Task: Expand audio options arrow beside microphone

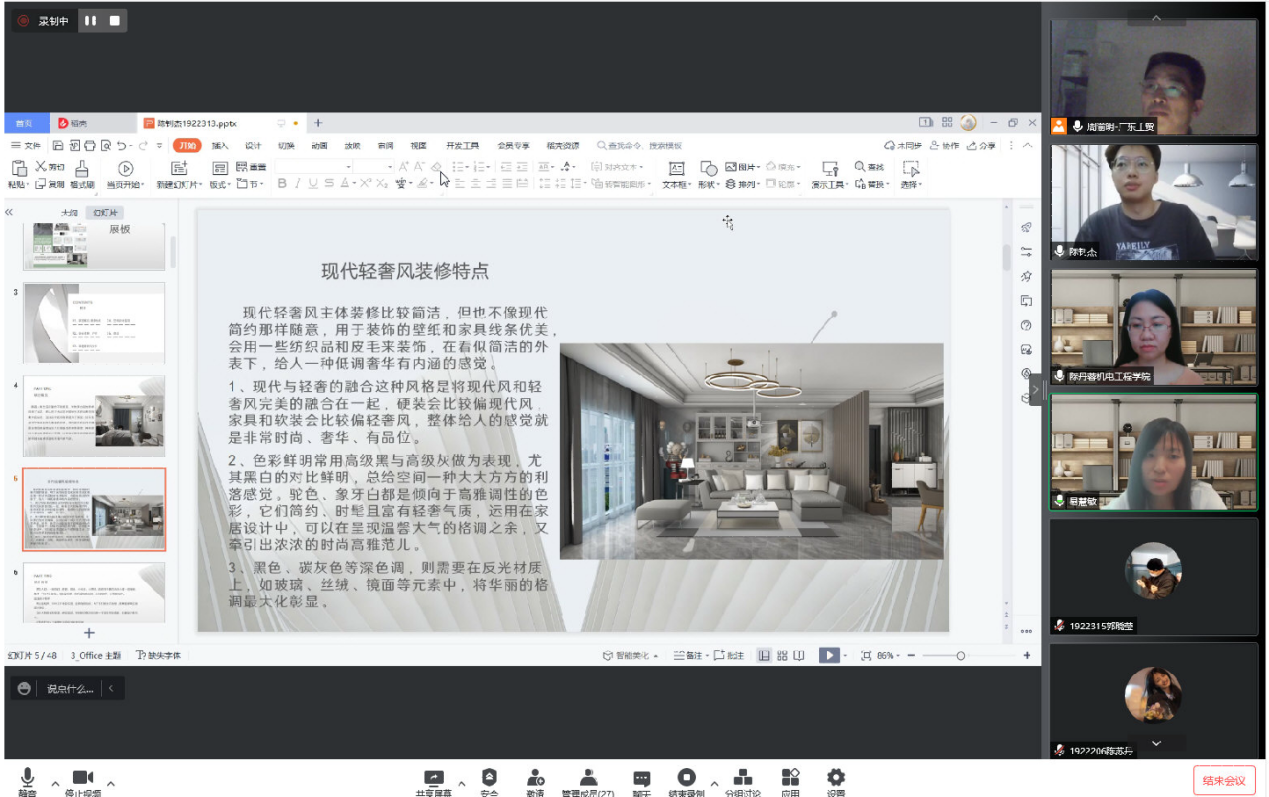Action: [x=55, y=783]
